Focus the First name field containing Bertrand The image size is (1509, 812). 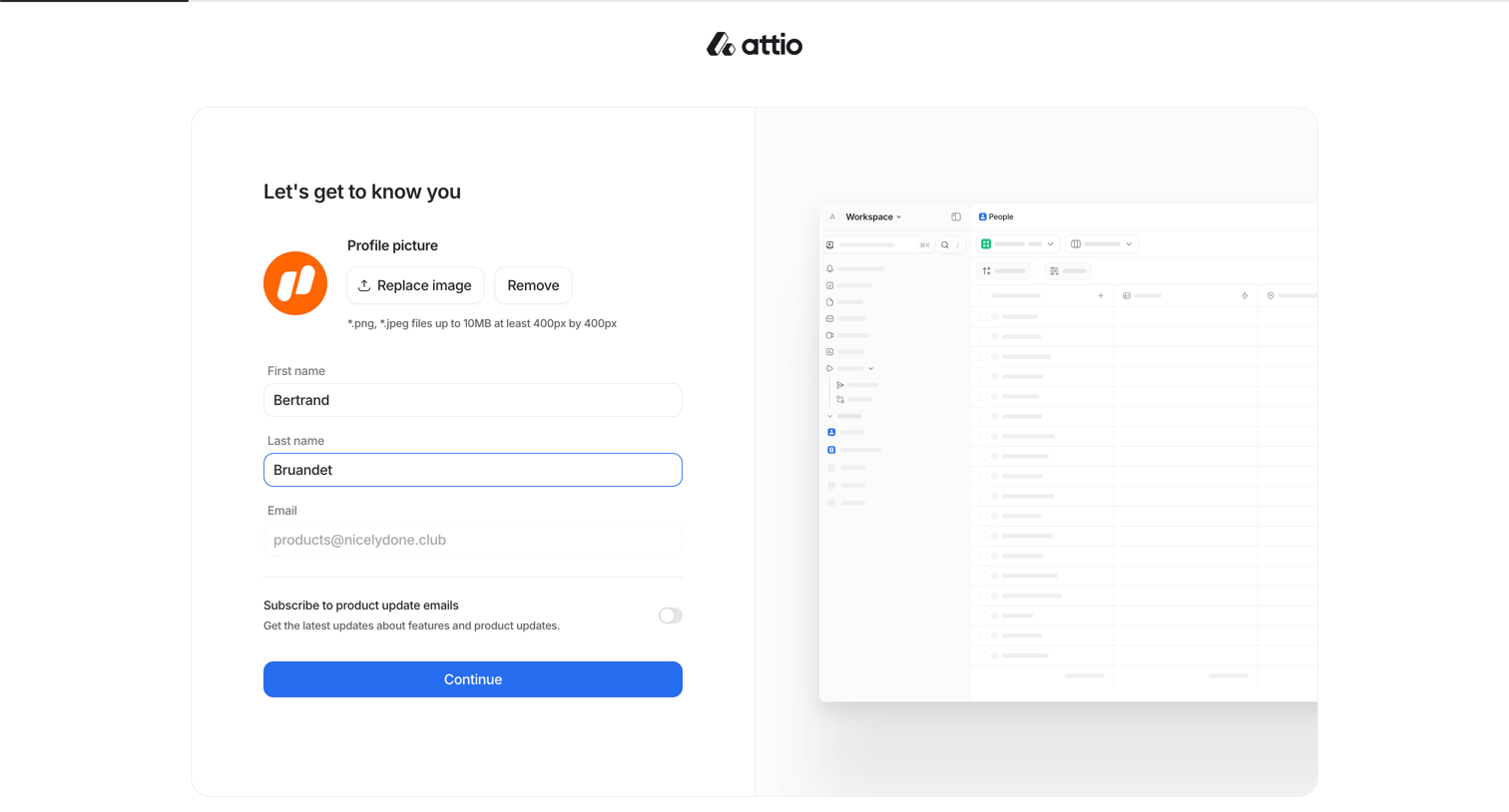[x=473, y=400]
